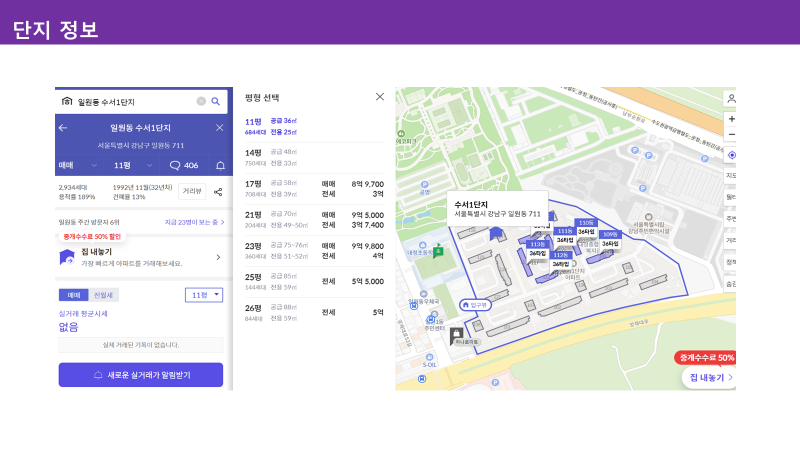Click the mart shopping bag marker
The width and height of the screenshot is (800, 450).
coord(457,335)
